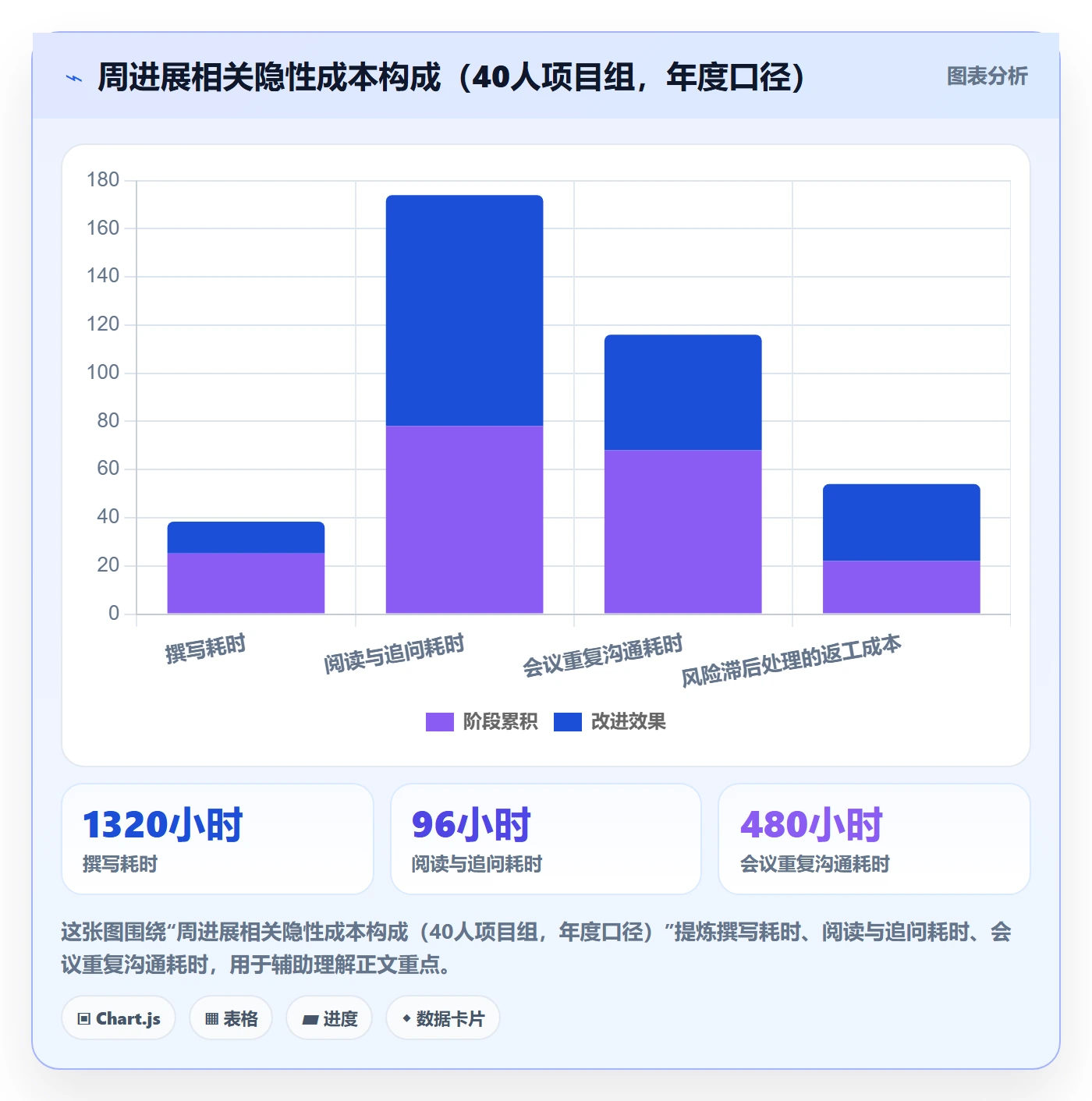Image resolution: width=1092 pixels, height=1101 pixels.
Task: Select the 进度 tag chip
Action: coord(329,1018)
